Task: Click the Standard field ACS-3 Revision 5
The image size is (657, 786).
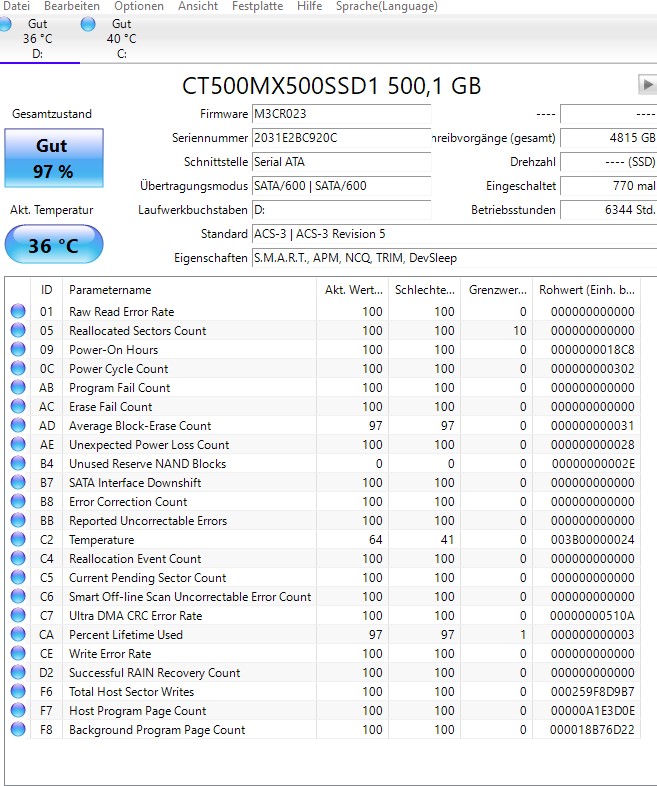Action: point(454,234)
